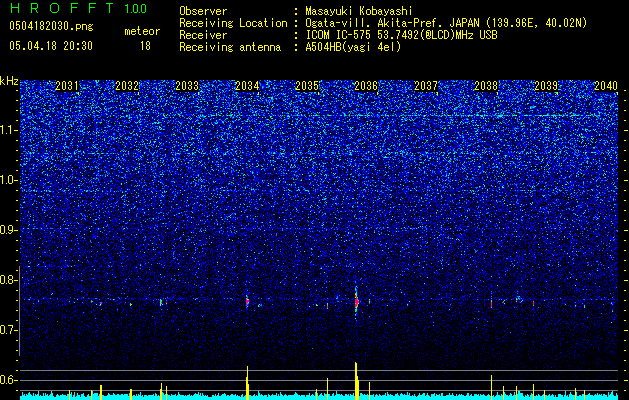This screenshot has width=629, height=400.
Task: Click the file name 0504182030.png
Action: point(51,27)
